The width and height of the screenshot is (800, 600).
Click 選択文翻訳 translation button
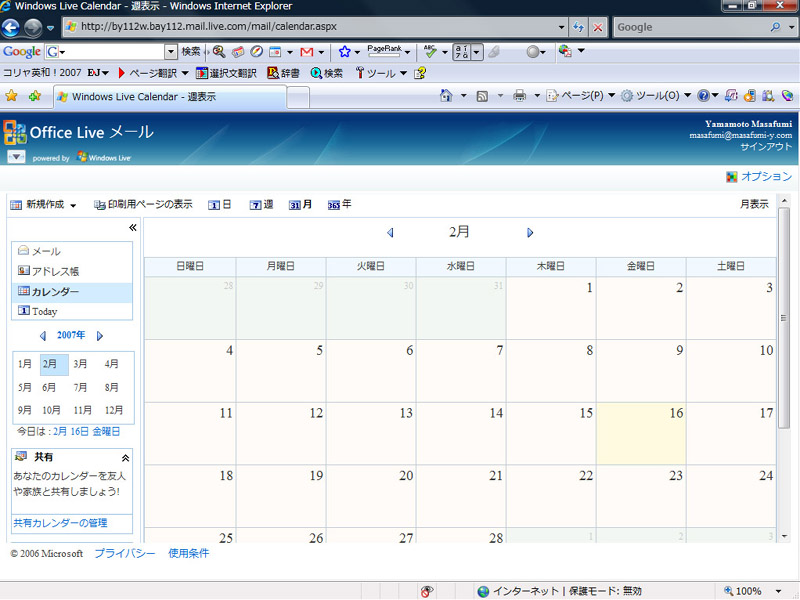[x=227, y=73]
